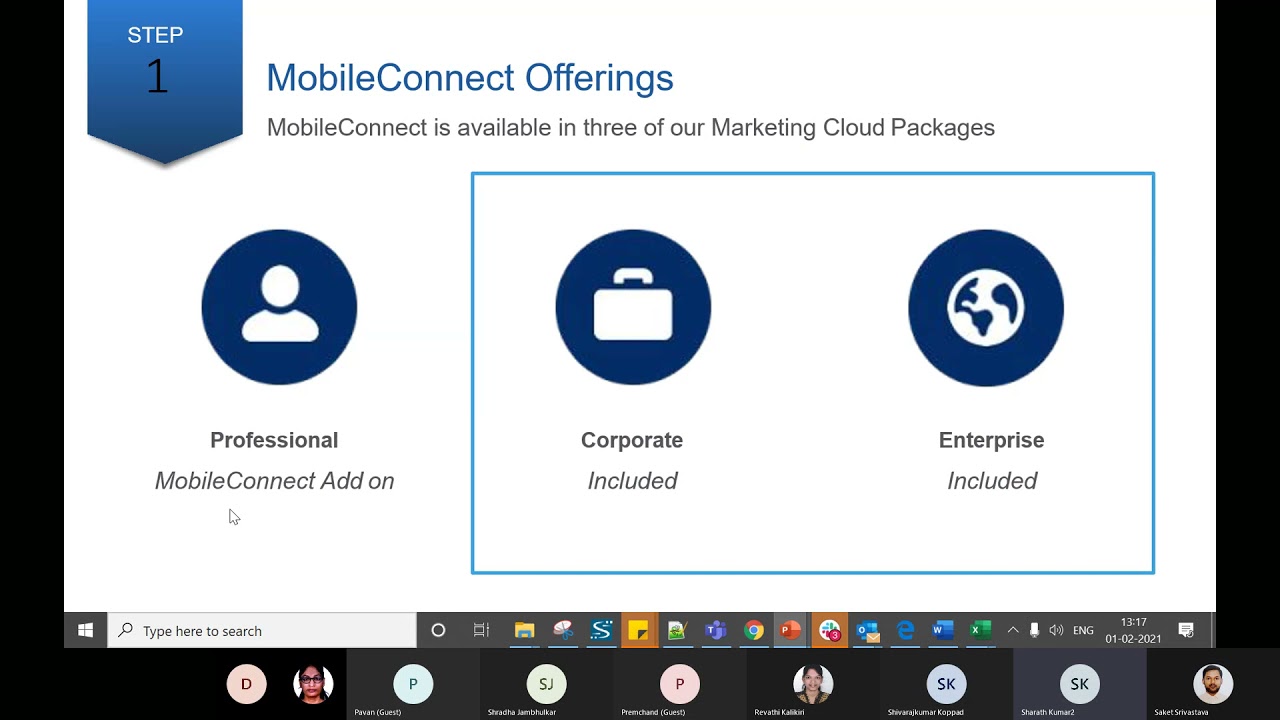This screenshot has height=720, width=1280.
Task: Select Saket Srivastava participant tile
Action: point(1213,684)
